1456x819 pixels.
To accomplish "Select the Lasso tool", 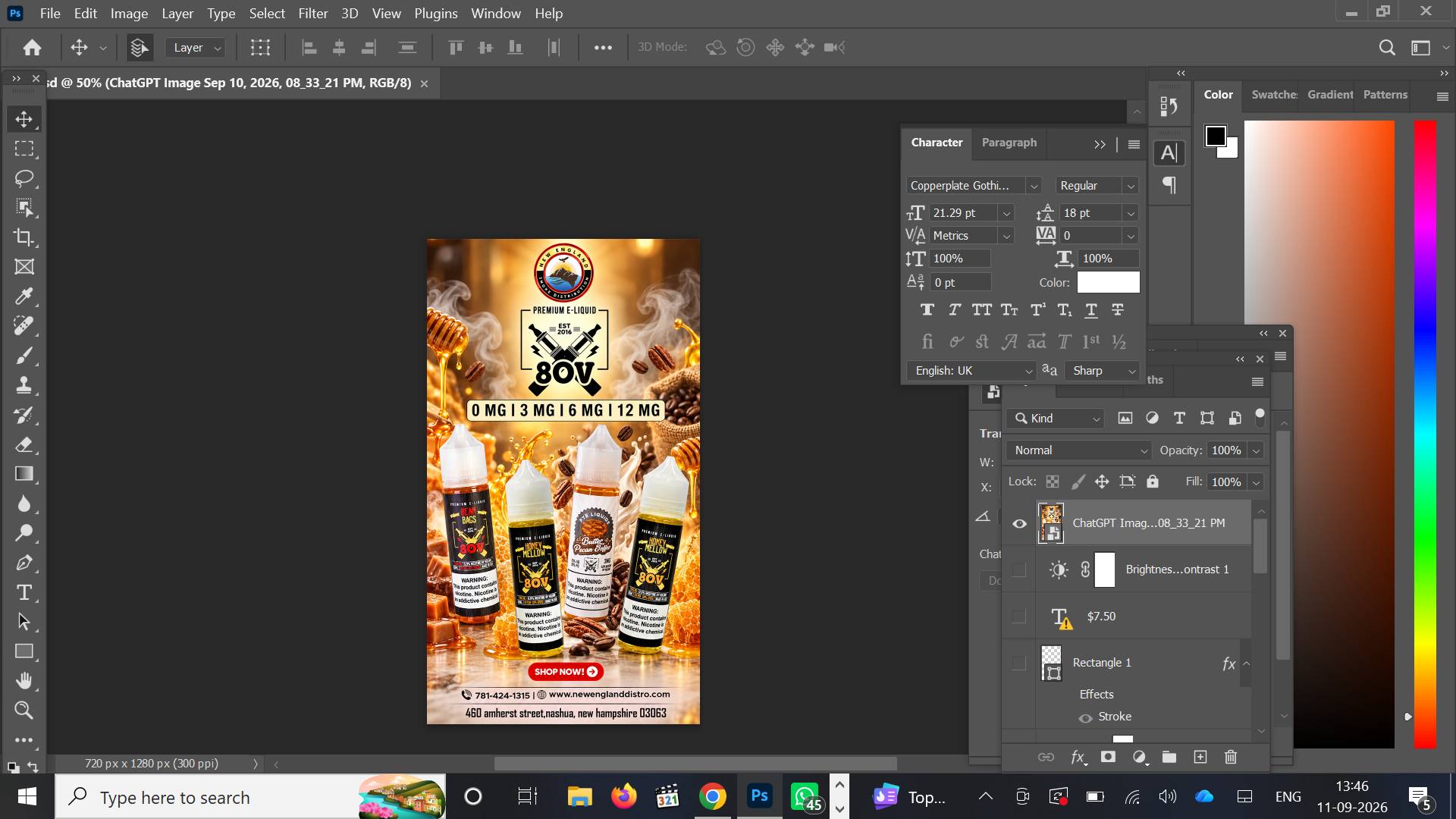I will coord(24,178).
